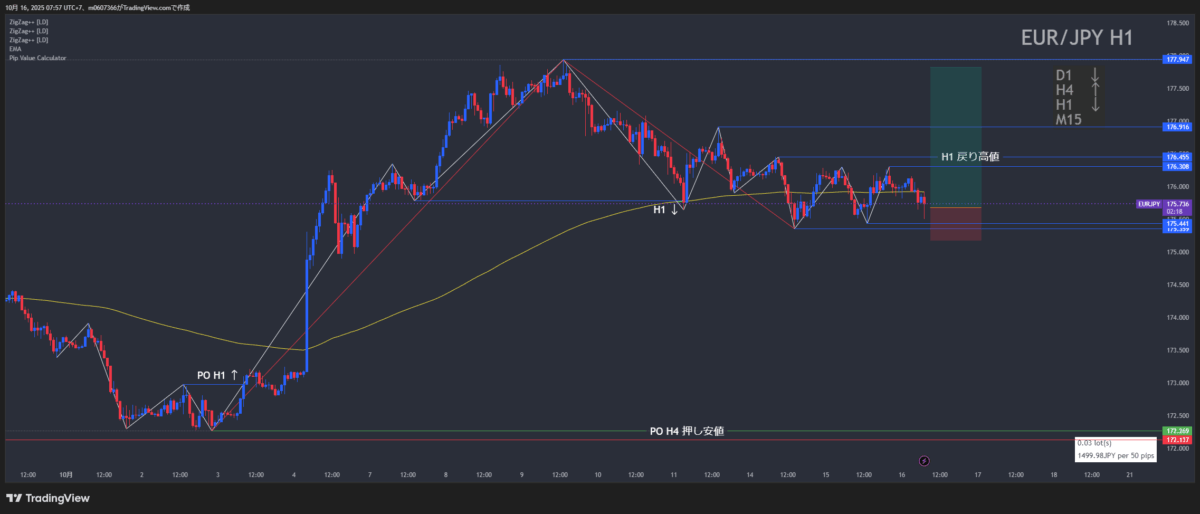This screenshot has height=514, width=1200.
Task: Click the date 17 on time axis
Action: click(x=977, y=475)
